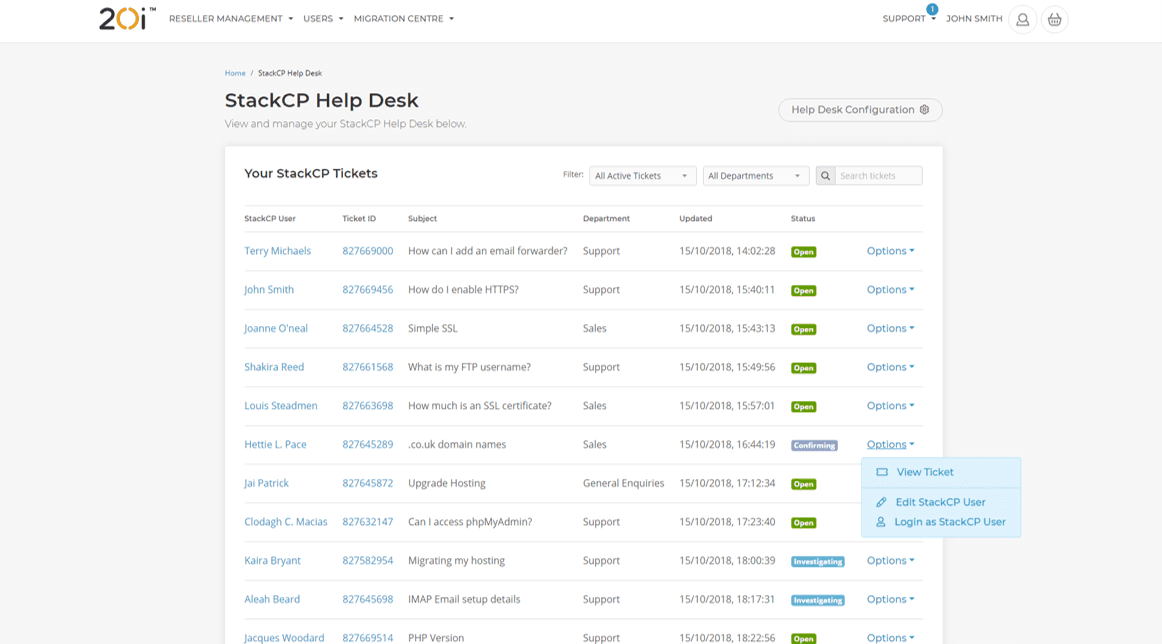Click the support notification badge
The width and height of the screenshot is (1162, 644).
click(x=932, y=9)
